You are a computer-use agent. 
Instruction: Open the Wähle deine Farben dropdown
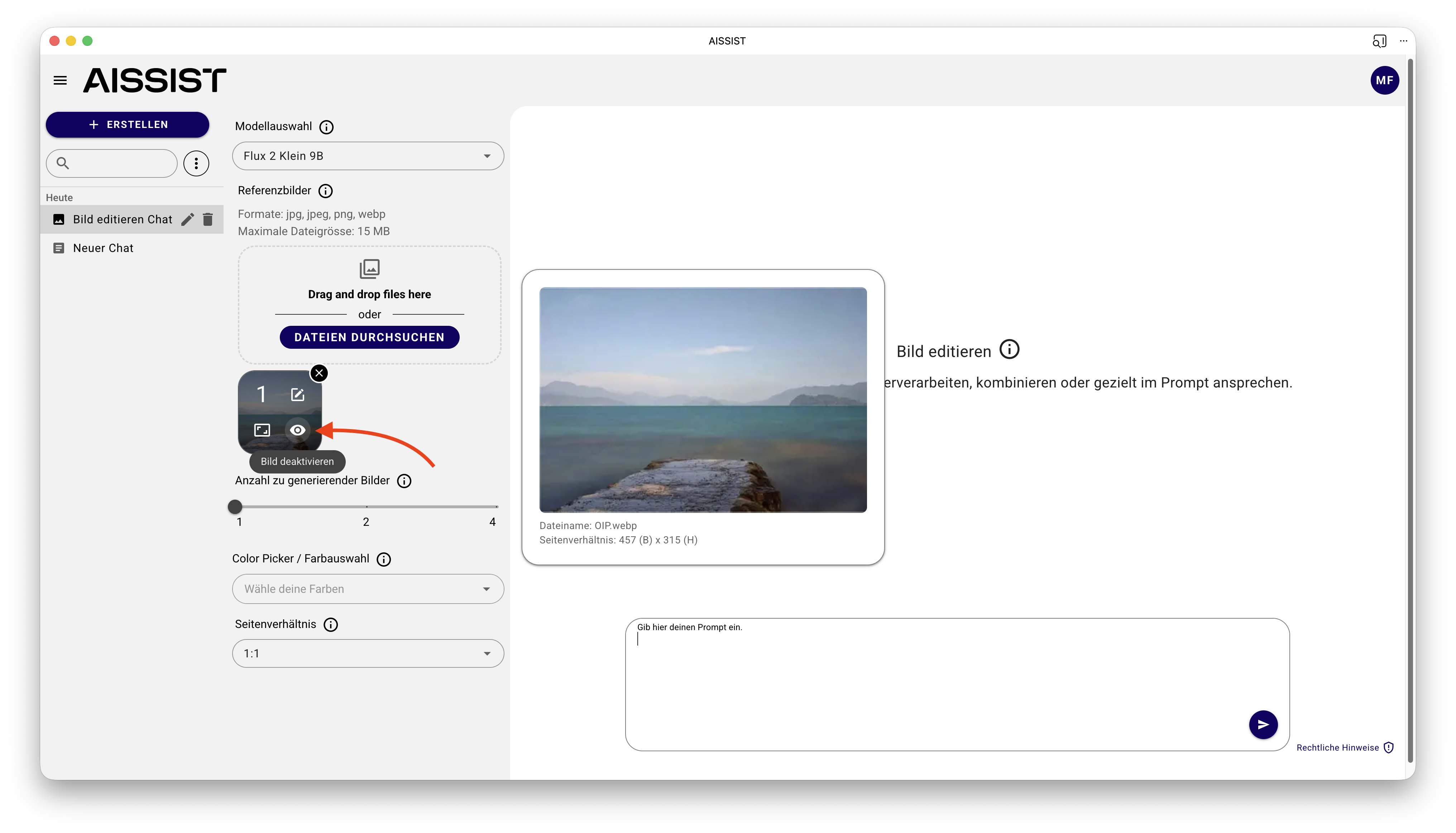(368, 589)
